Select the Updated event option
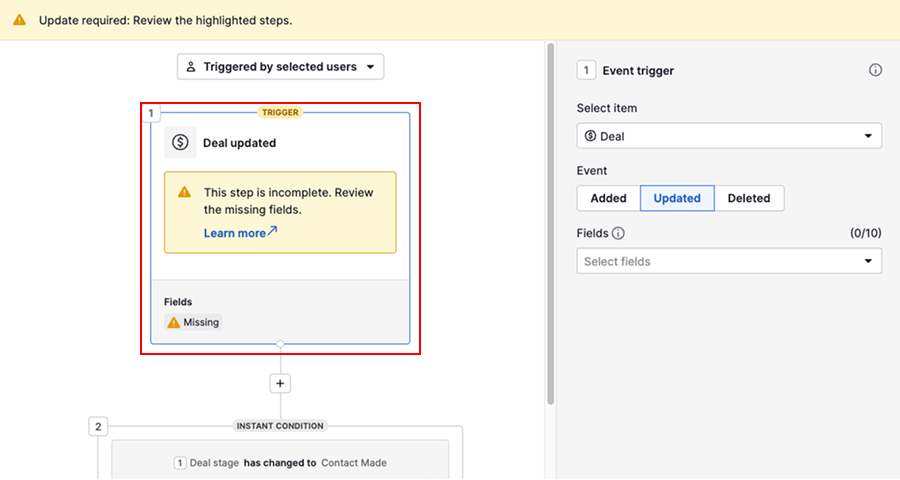This screenshot has height=480, width=900. point(677,198)
